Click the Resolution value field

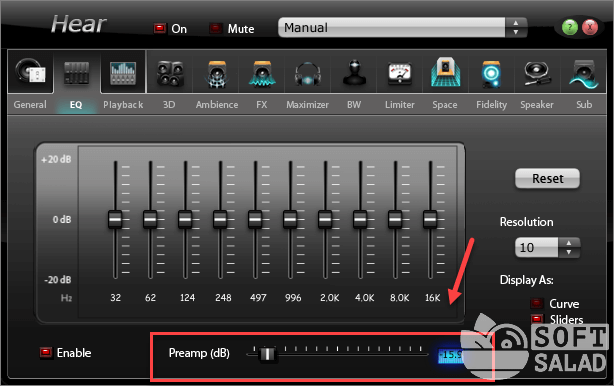(536, 247)
